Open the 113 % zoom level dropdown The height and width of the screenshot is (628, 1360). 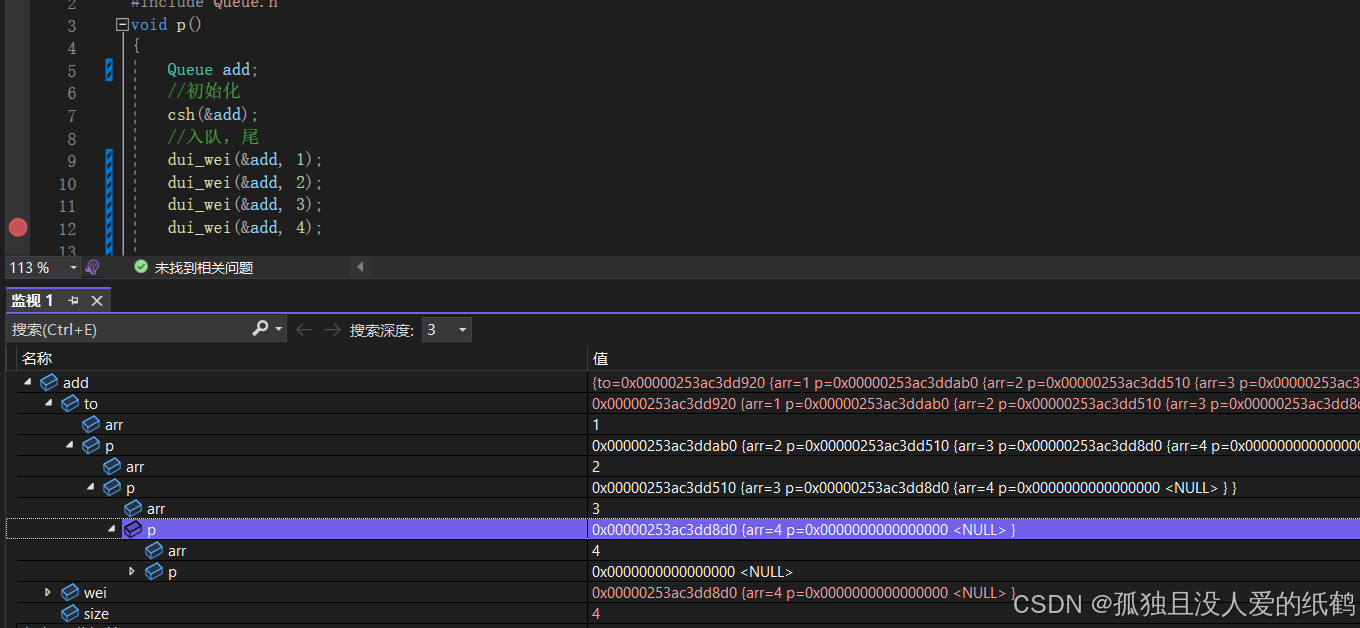coord(73,267)
